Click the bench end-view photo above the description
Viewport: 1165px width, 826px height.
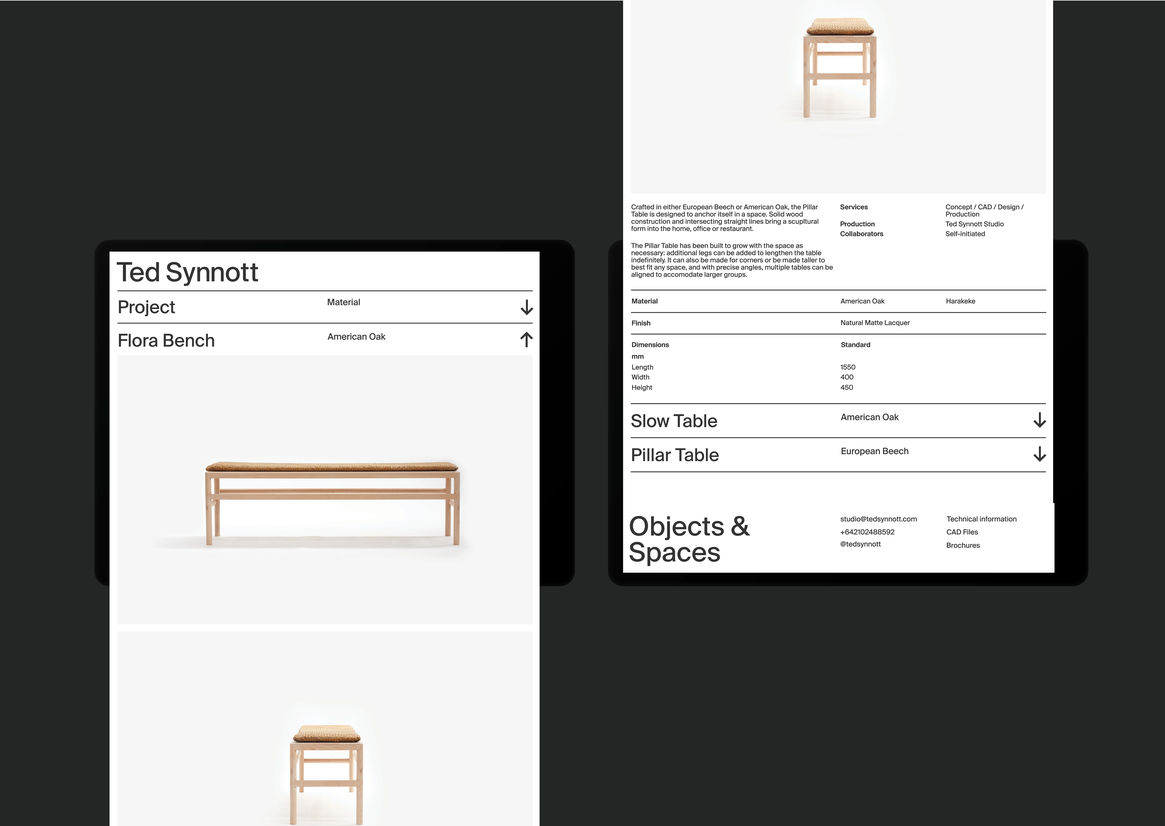840,70
